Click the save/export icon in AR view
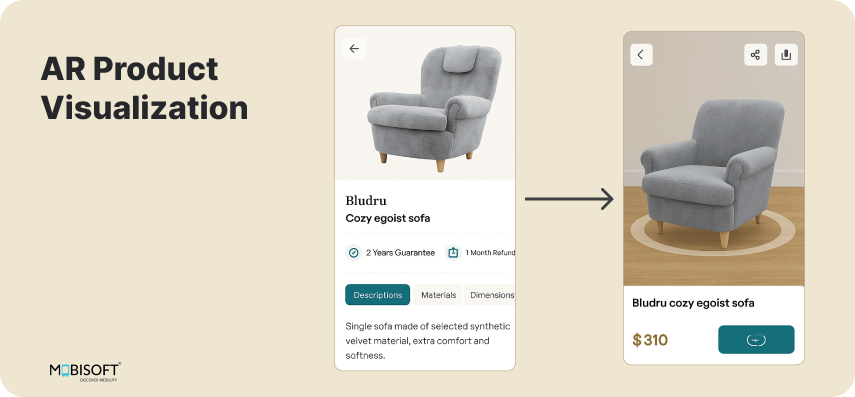 click(x=786, y=55)
